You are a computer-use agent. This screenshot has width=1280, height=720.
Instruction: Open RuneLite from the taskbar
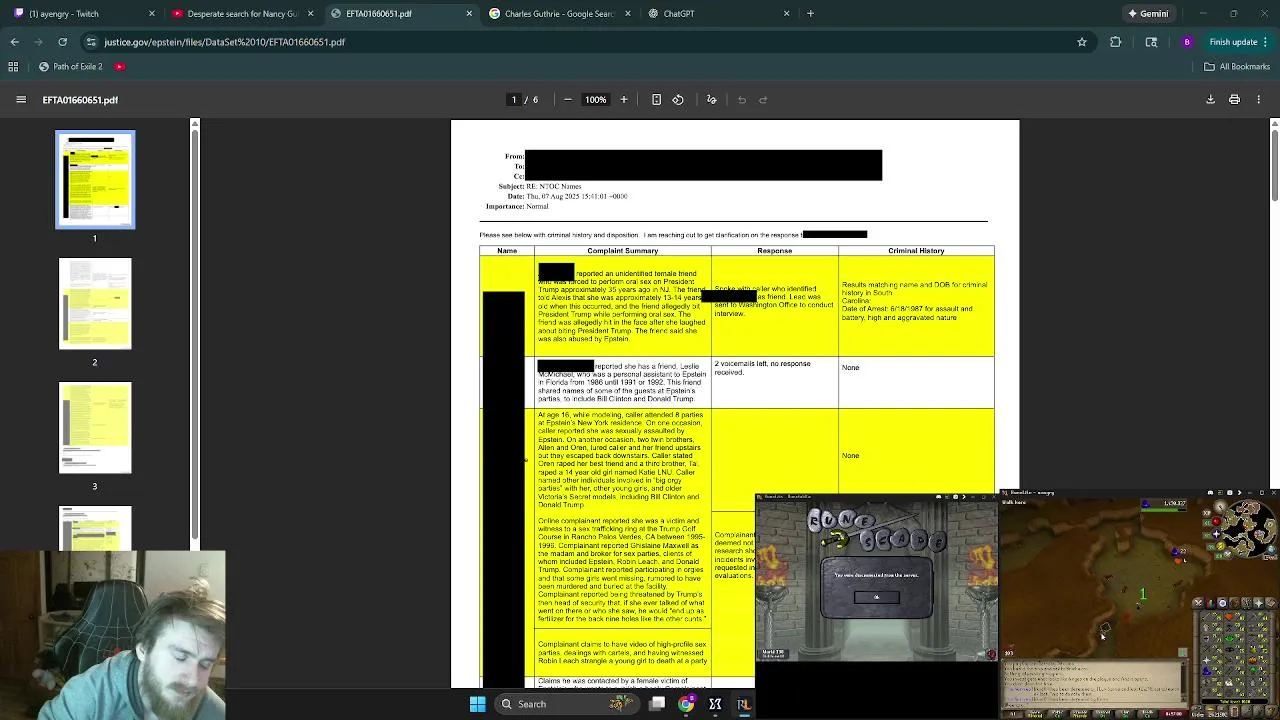coord(744,704)
